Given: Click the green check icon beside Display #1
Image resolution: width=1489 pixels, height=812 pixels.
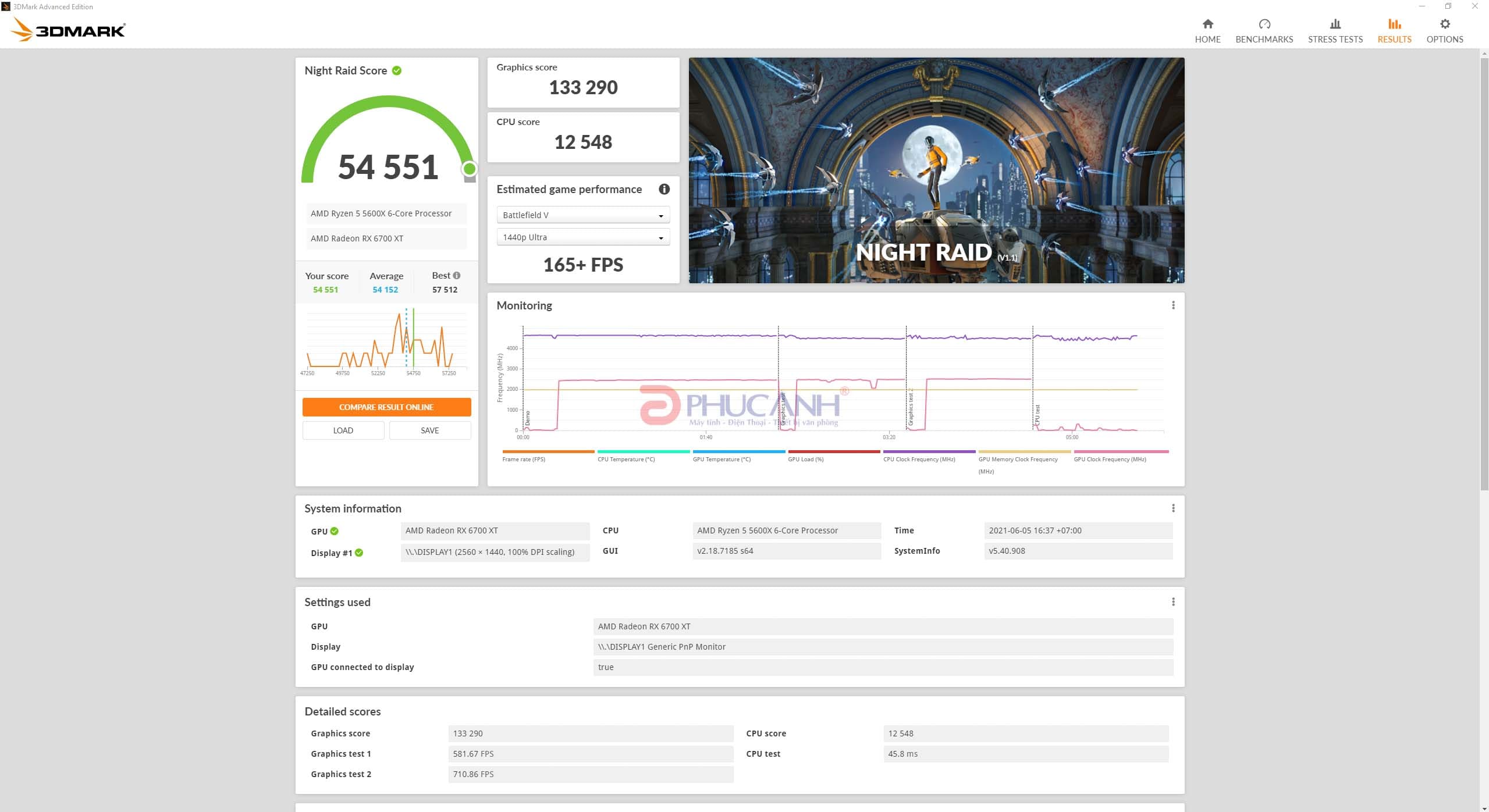Looking at the screenshot, I should [x=359, y=553].
